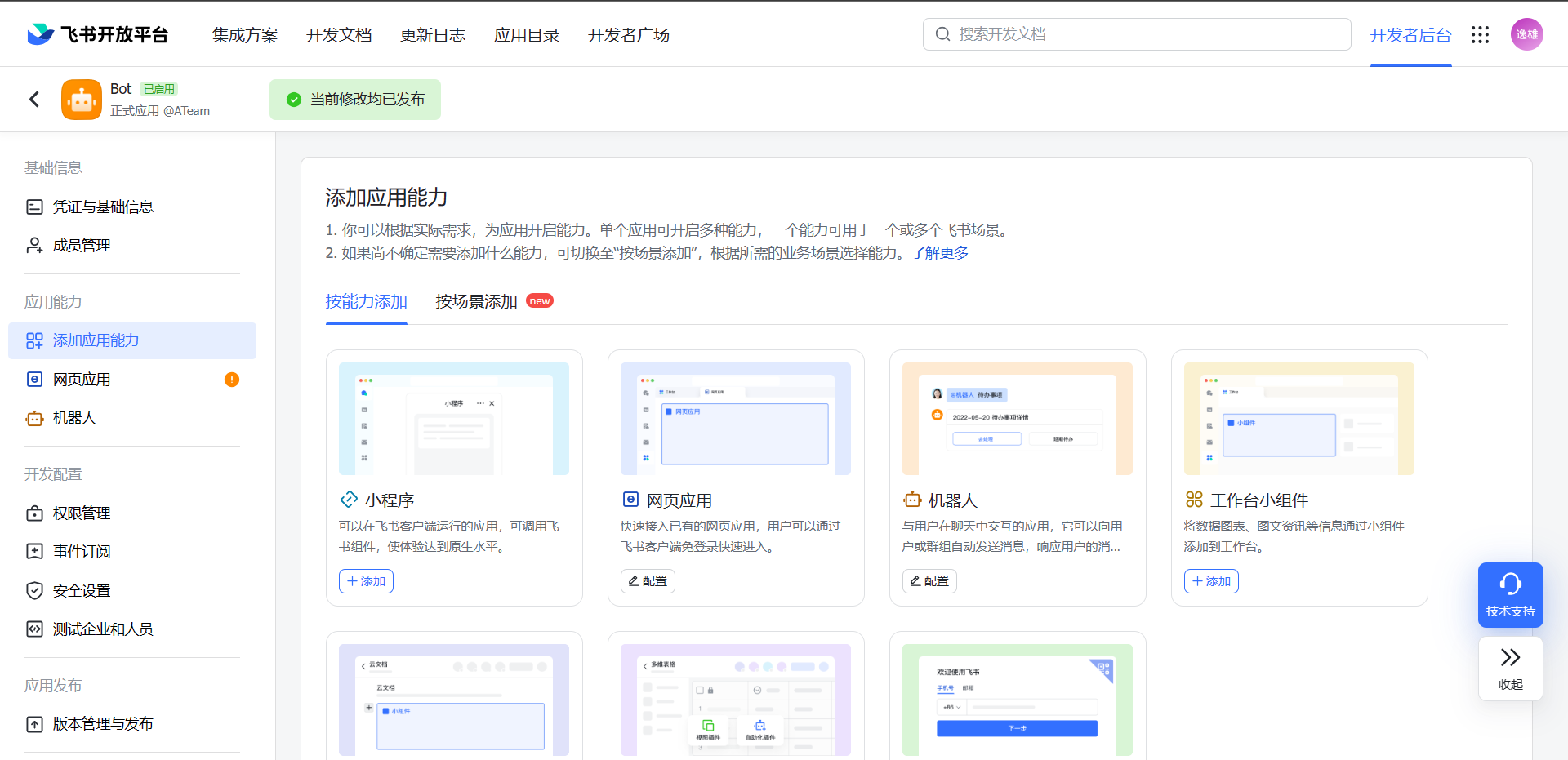Click the 安全设置 shield icon
Image resolution: width=1568 pixels, height=760 pixels.
point(34,590)
